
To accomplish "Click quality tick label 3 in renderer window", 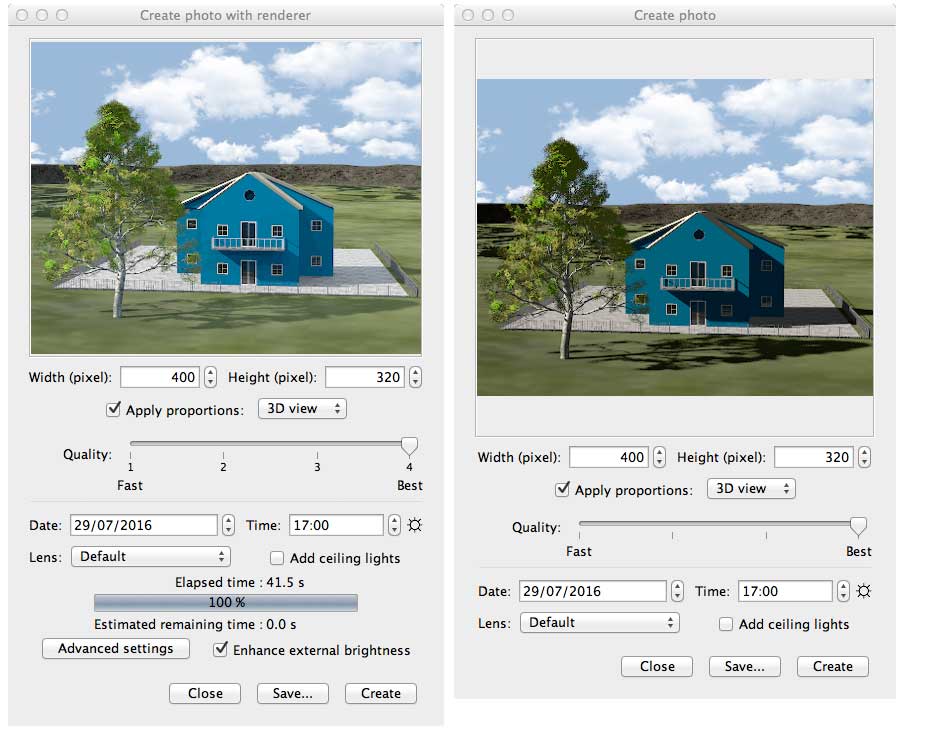I will coord(317,467).
